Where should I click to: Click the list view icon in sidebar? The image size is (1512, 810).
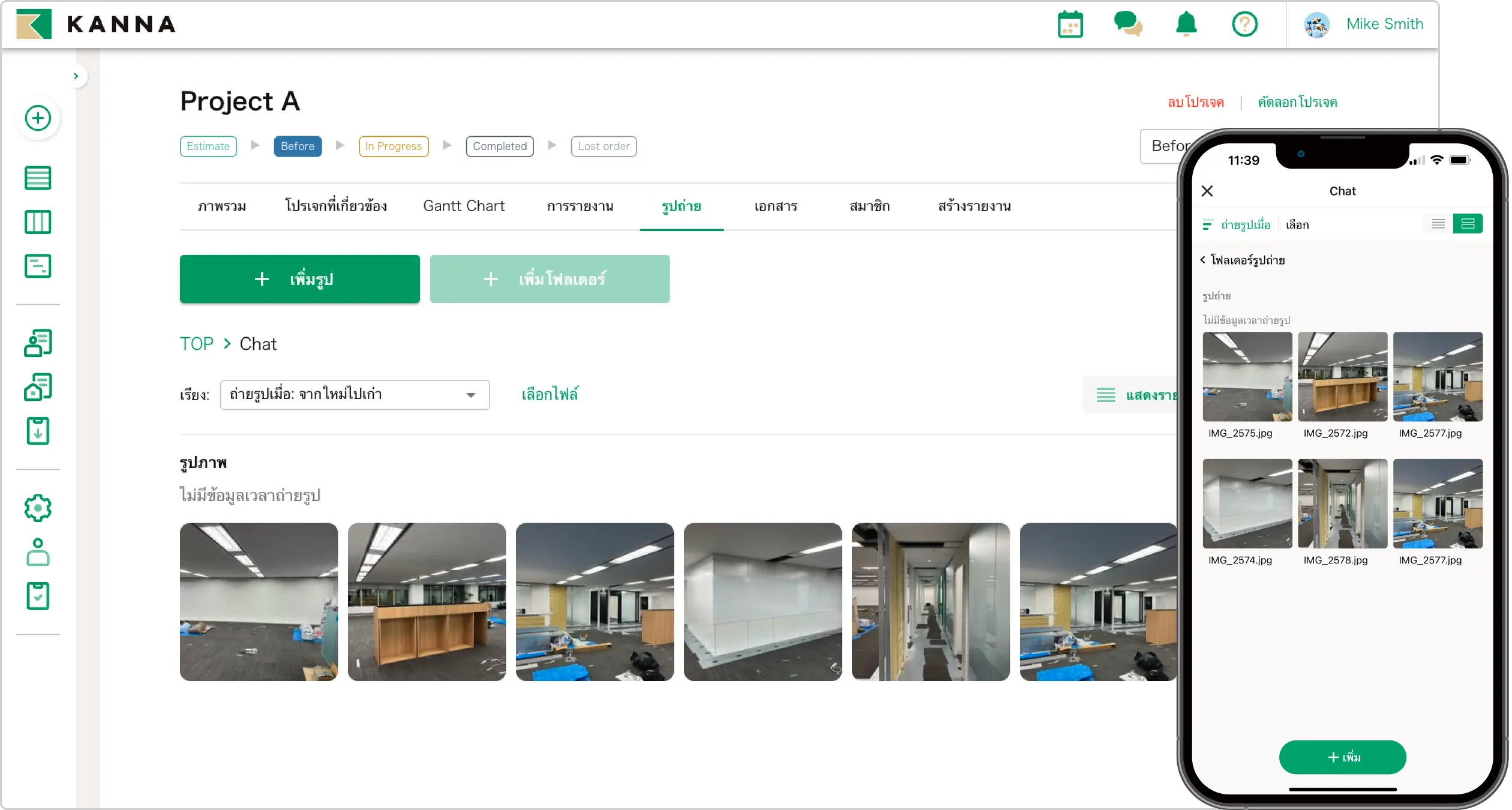tap(38, 178)
